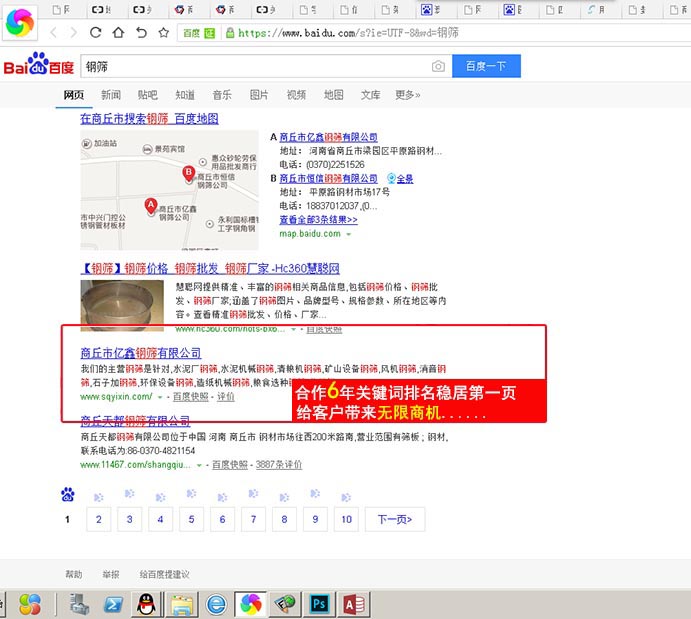Go to results page 10

click(346, 519)
